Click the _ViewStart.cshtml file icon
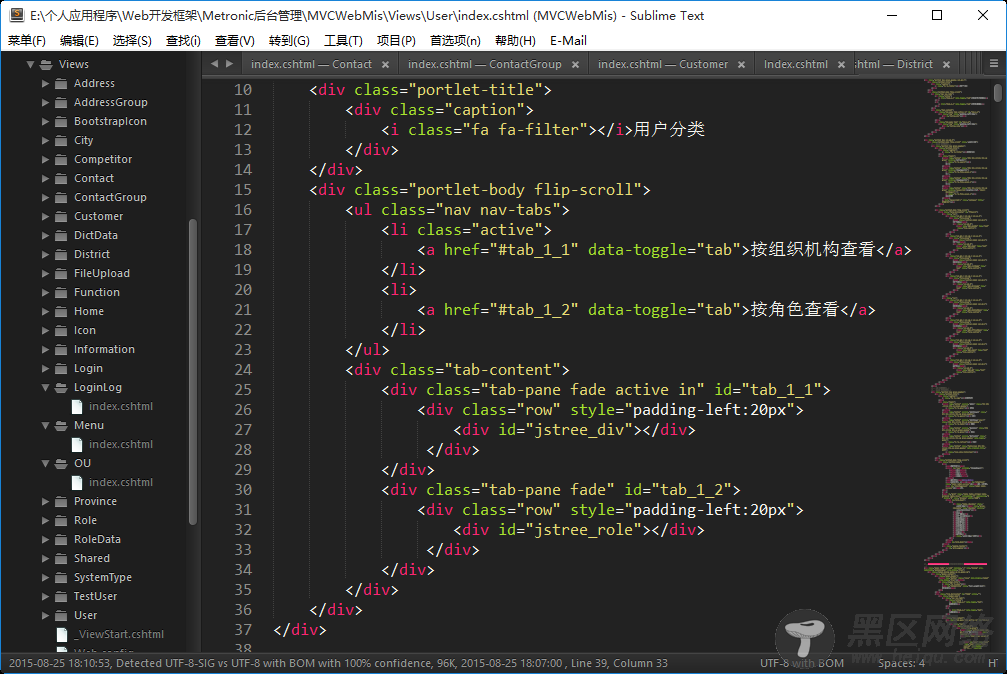The height and width of the screenshot is (674, 1007). [62, 634]
